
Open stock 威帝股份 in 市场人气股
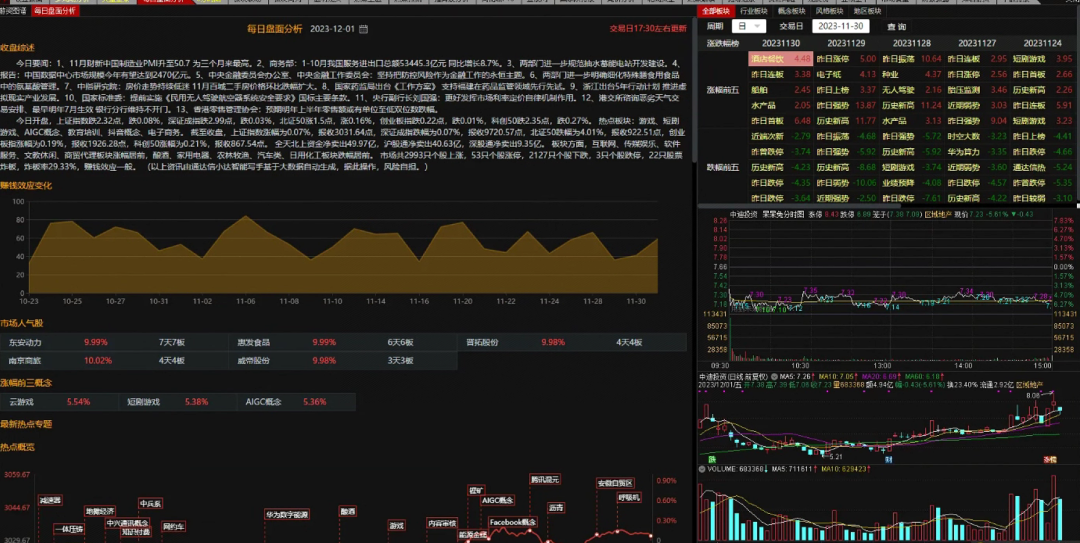253,360
